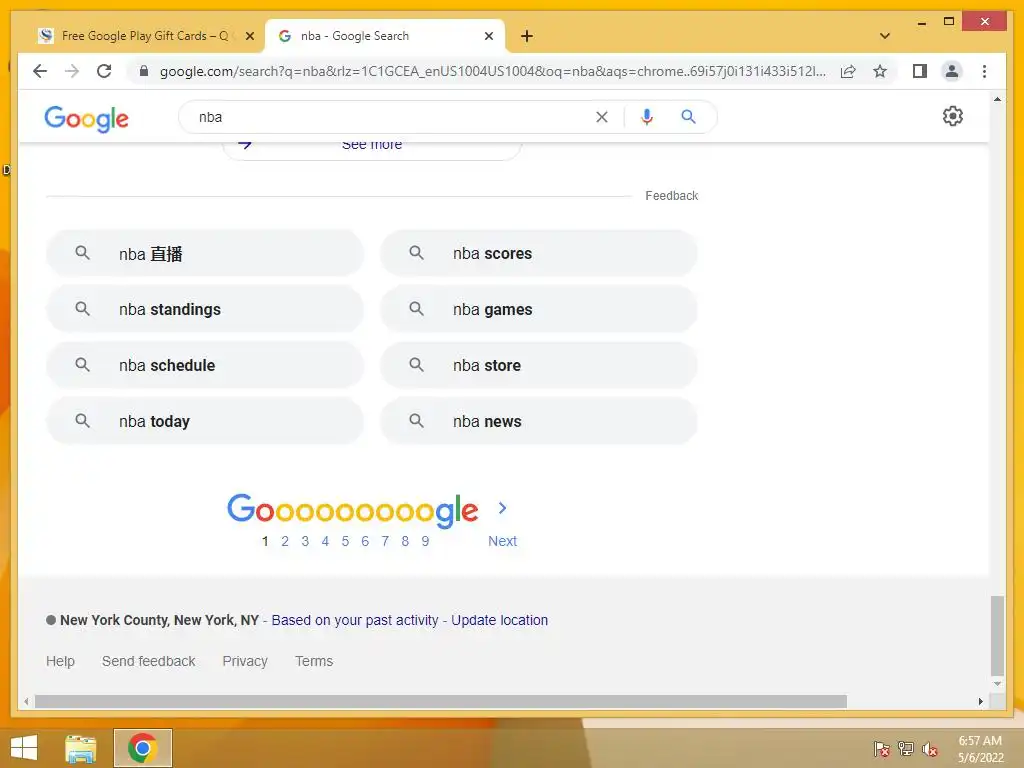
Task: Search related term nba games
Action: pyautogui.click(x=539, y=310)
